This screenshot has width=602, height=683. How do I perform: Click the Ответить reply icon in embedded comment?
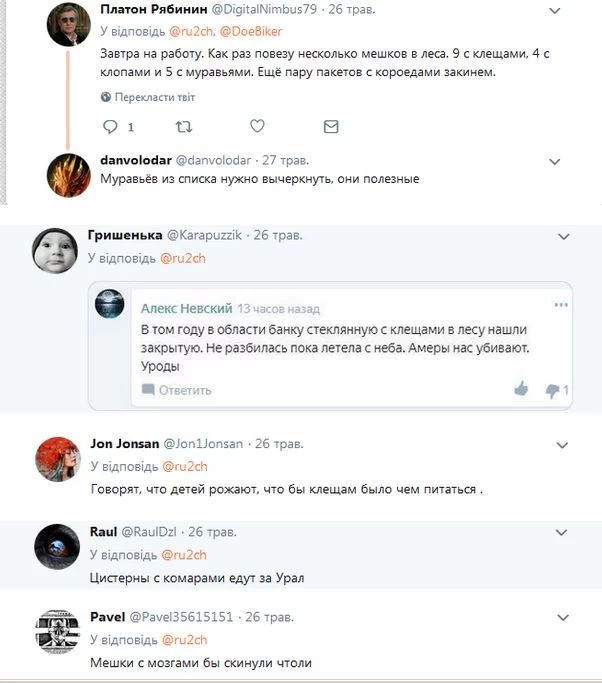click(148, 390)
